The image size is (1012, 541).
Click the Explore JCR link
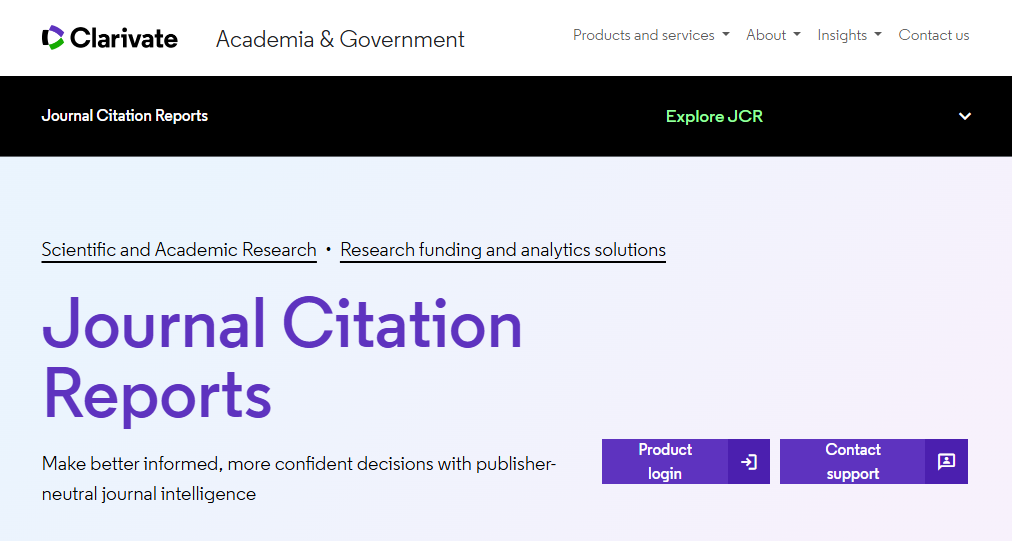click(x=714, y=116)
